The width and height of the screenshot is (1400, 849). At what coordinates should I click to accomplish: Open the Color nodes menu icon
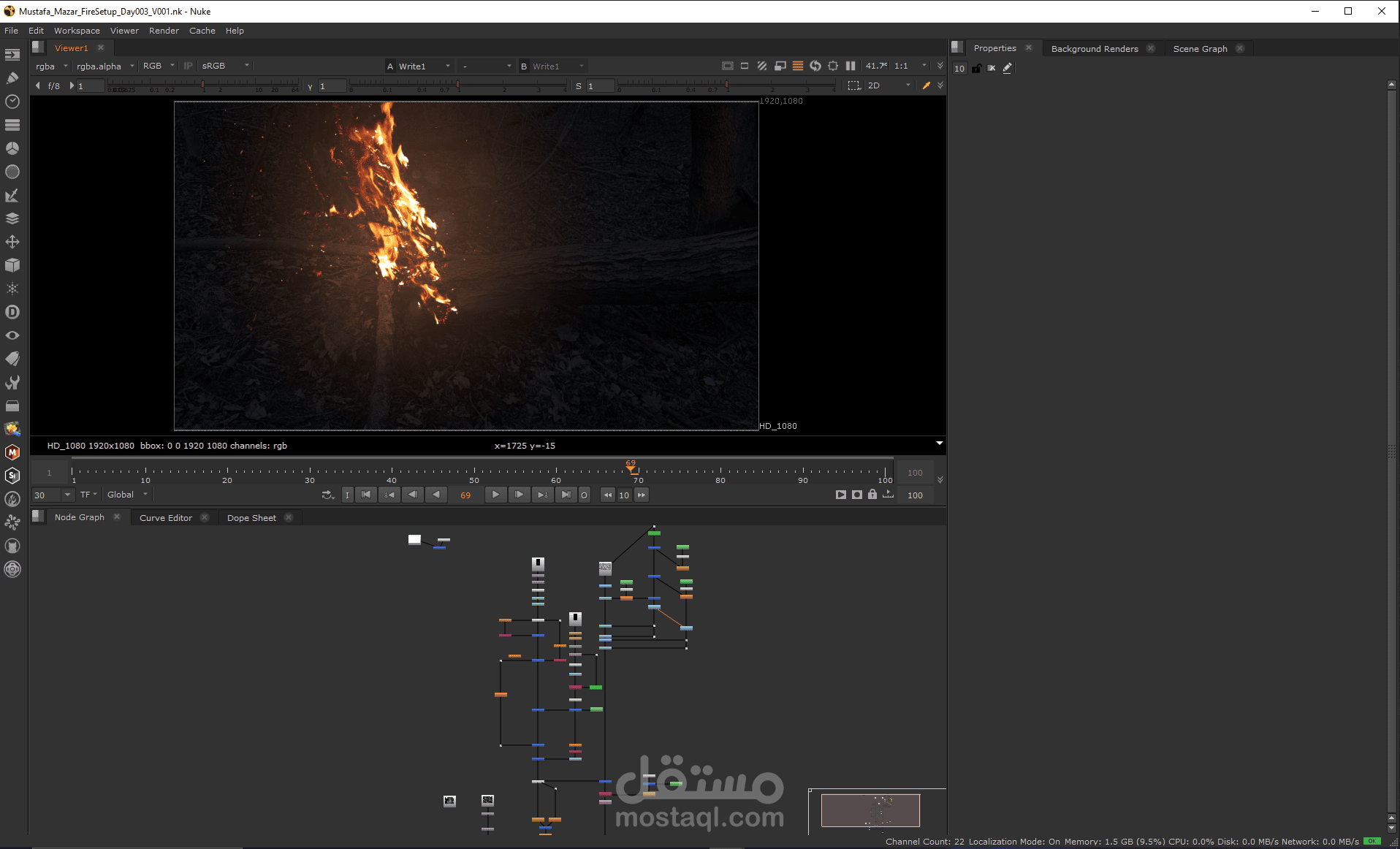pyautogui.click(x=12, y=148)
